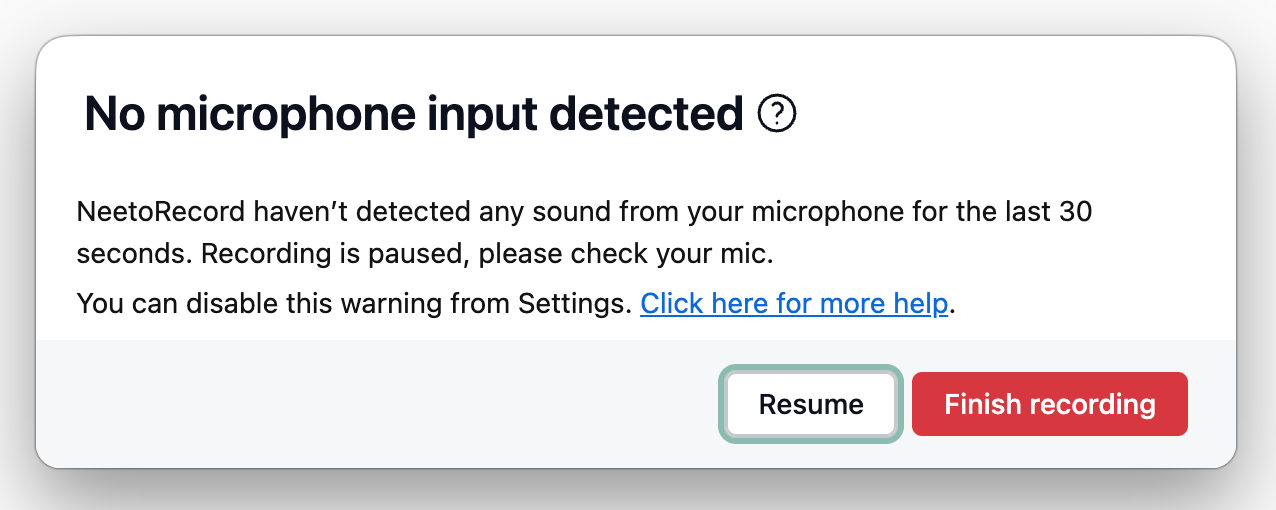Click the word "Settings" in the warning message
1276x510 pixels.
[572, 303]
